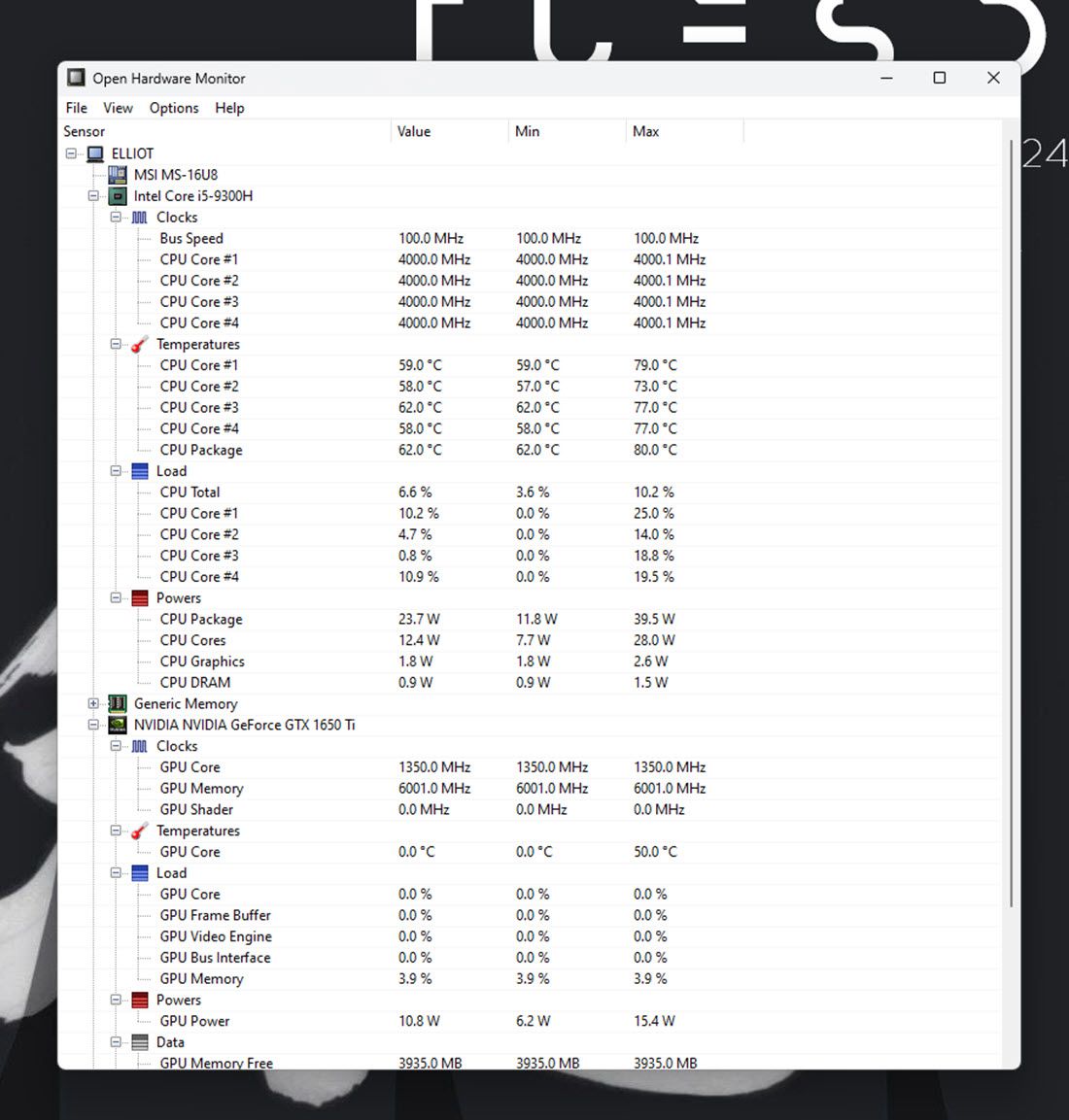Select the GPU Shader row
Image resolution: width=1069 pixels, height=1120 pixels.
point(529,810)
